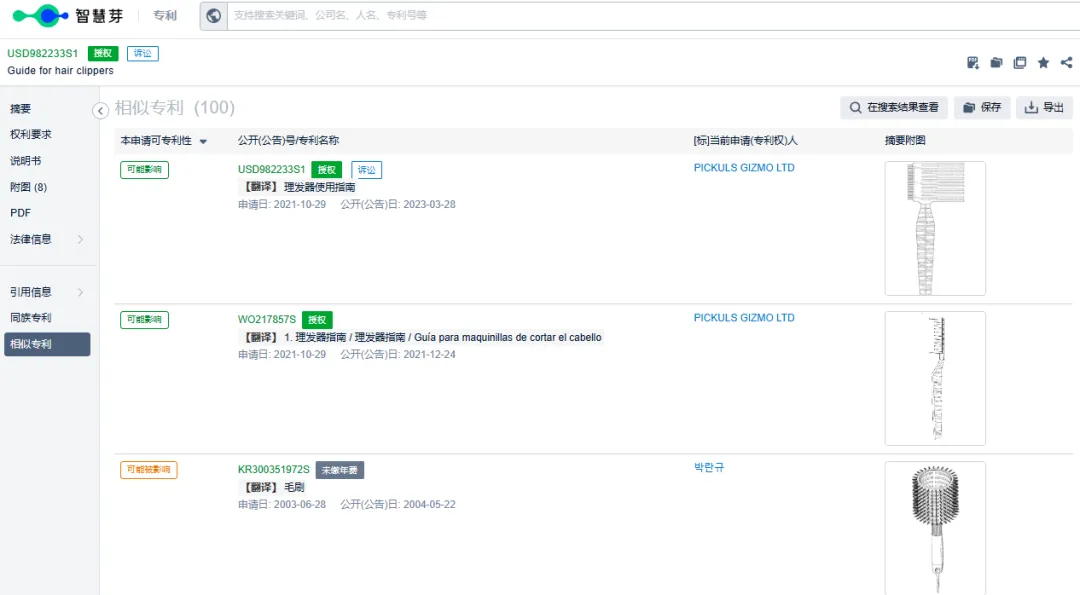Click 可能影响 tag in USD982233S1 row

tap(145, 169)
